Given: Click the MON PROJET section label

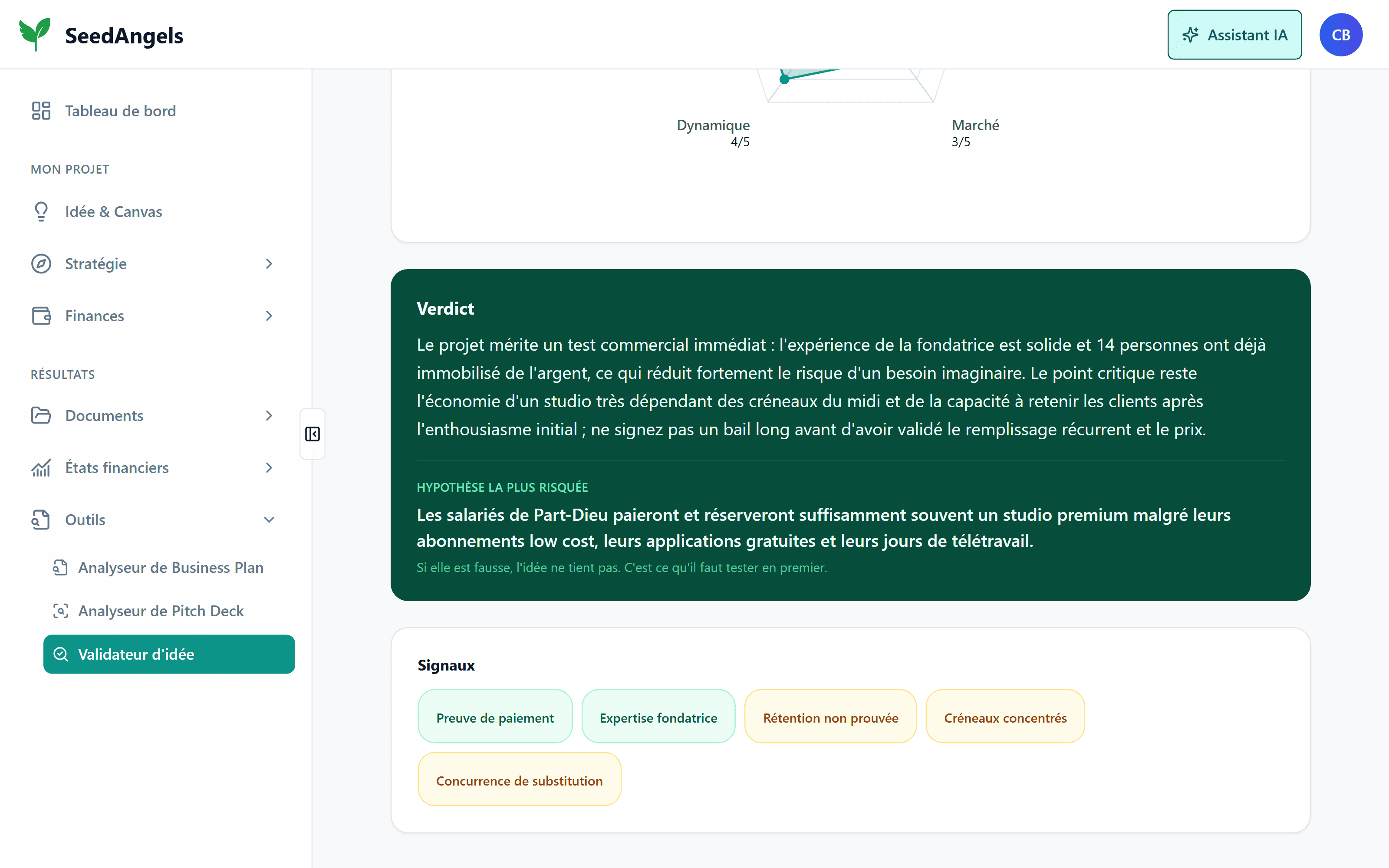Looking at the screenshot, I should coord(70,169).
